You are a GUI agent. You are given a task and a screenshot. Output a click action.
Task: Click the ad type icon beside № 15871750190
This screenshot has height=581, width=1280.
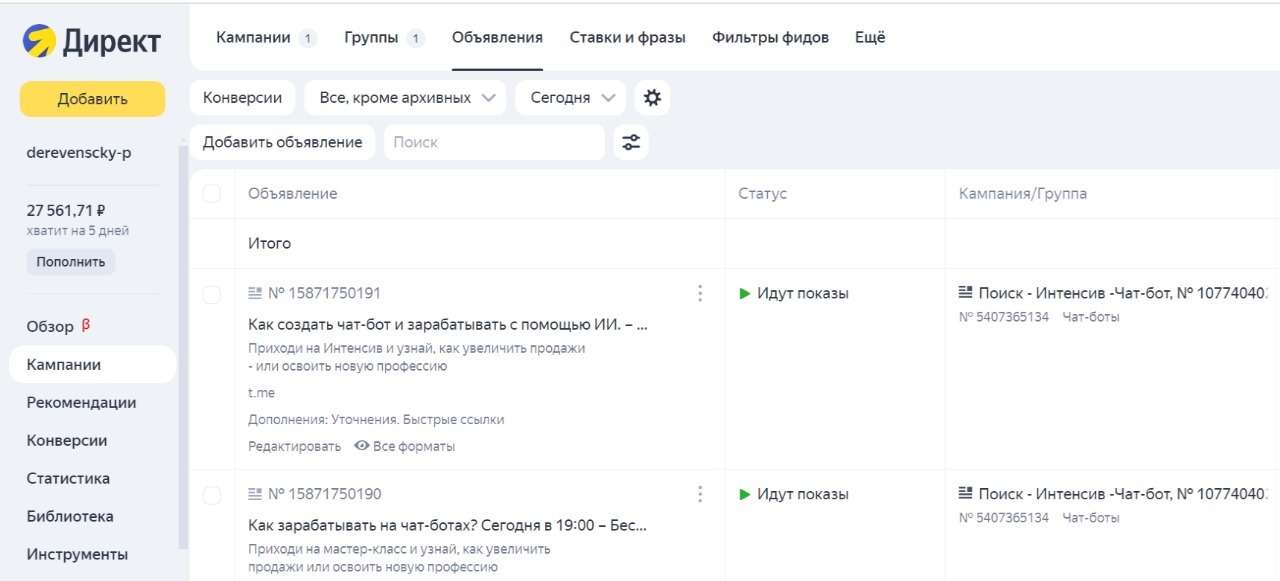click(x=255, y=494)
